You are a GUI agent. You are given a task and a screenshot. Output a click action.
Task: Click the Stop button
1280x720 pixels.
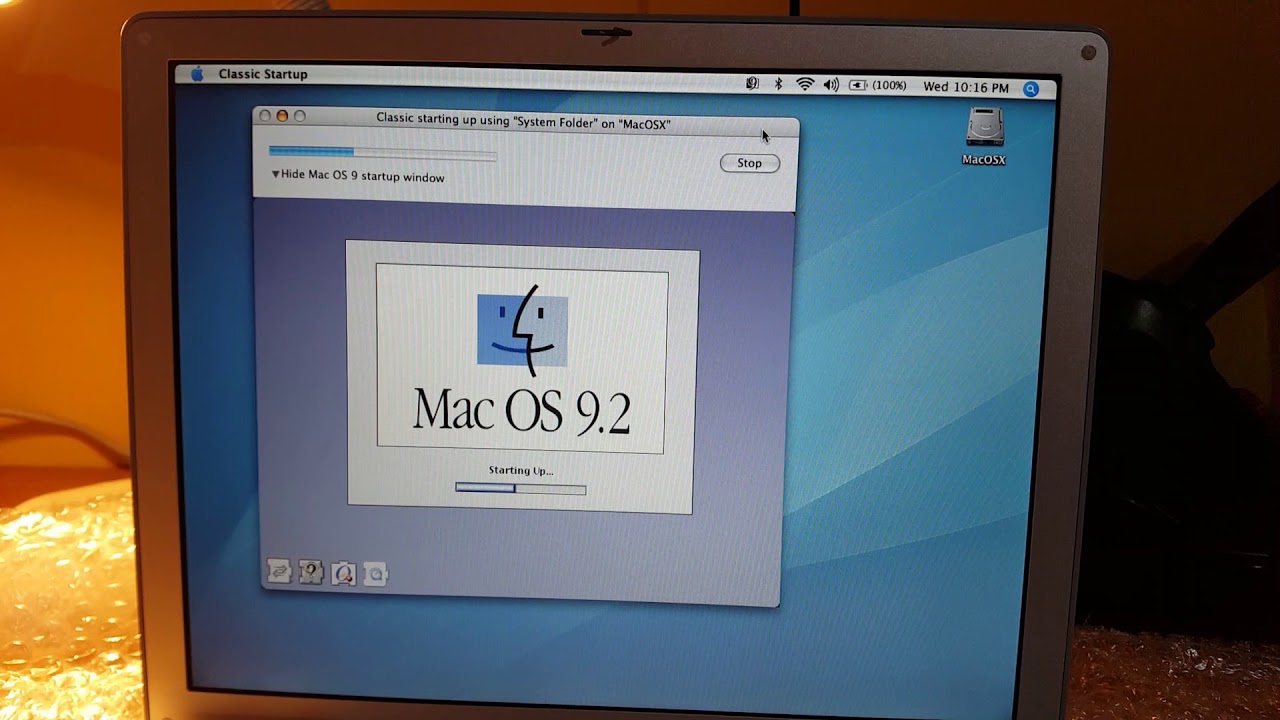coord(749,163)
